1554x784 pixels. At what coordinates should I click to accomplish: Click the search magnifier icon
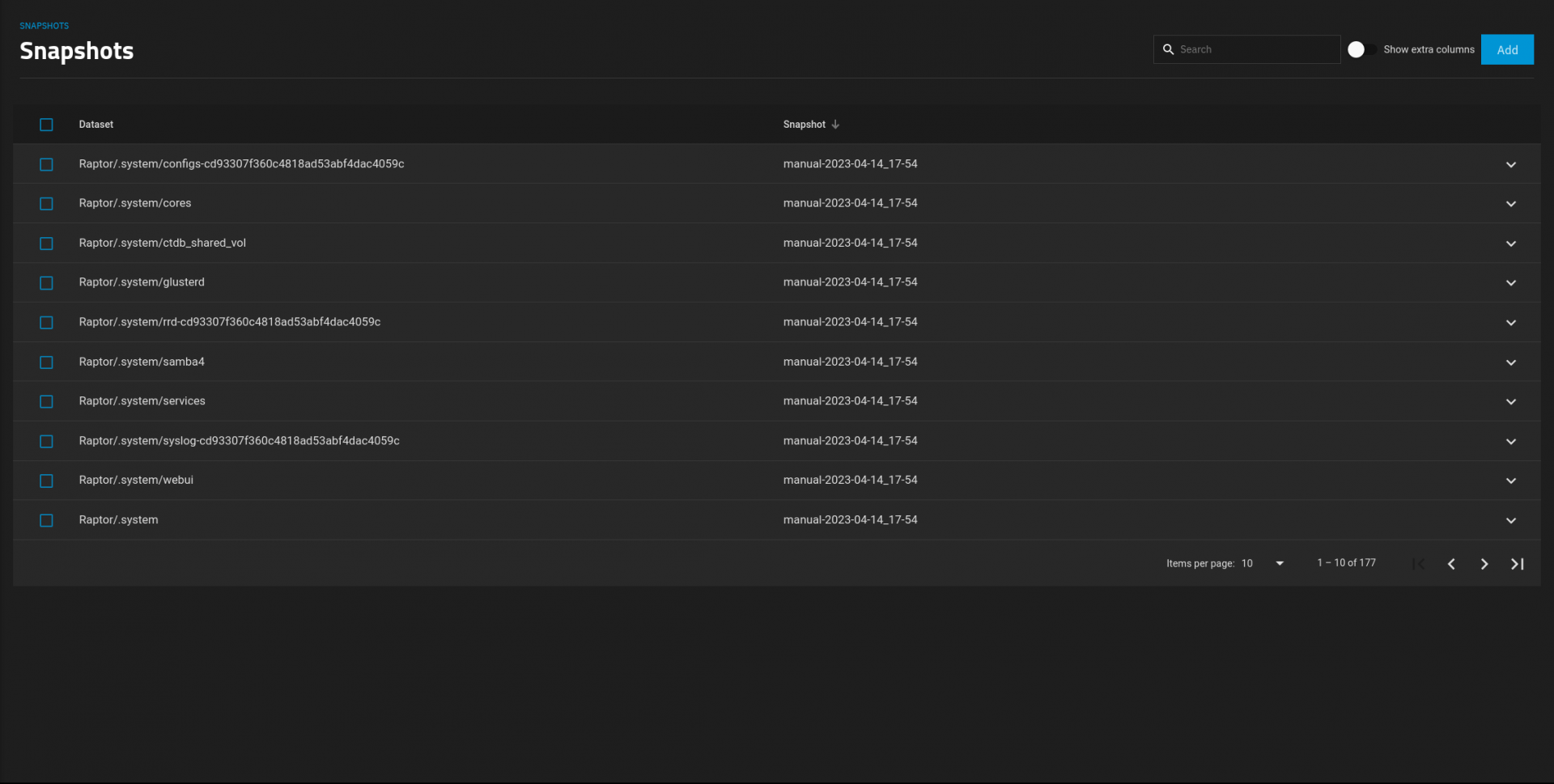click(x=1168, y=49)
